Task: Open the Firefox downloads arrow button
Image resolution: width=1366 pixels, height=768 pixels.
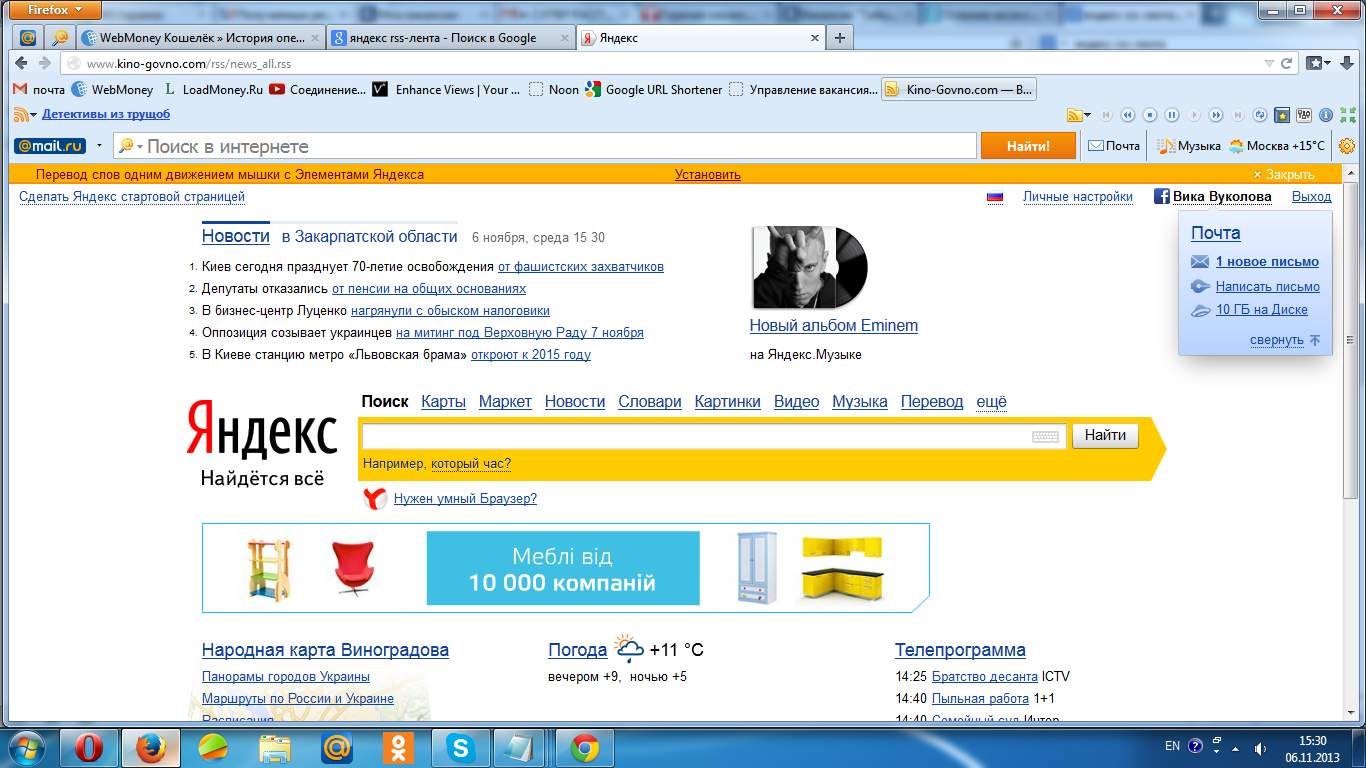Action: (1346, 63)
